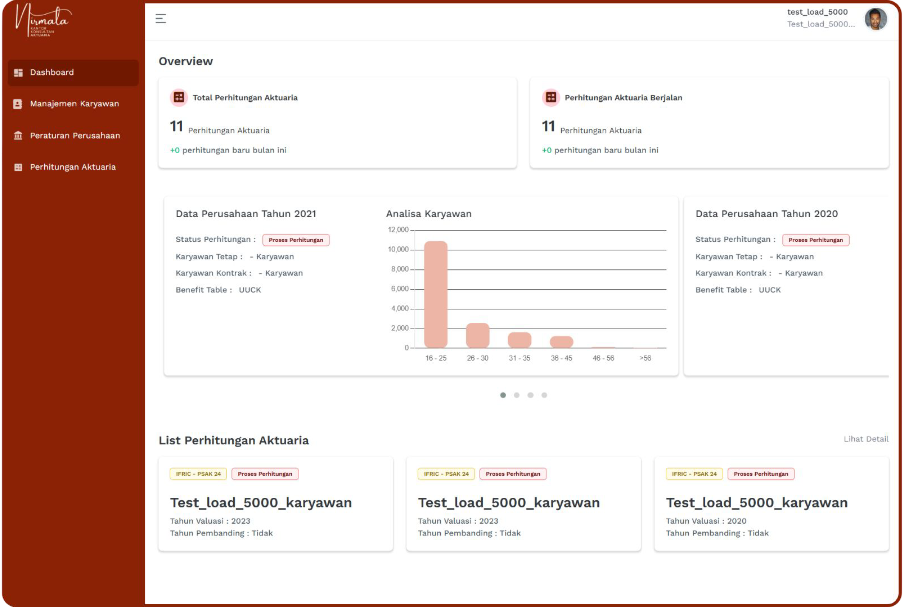Image resolution: width=903 pixels, height=607 pixels.
Task: Click the Manajemen Karyawan person icon
Action: coord(18,104)
